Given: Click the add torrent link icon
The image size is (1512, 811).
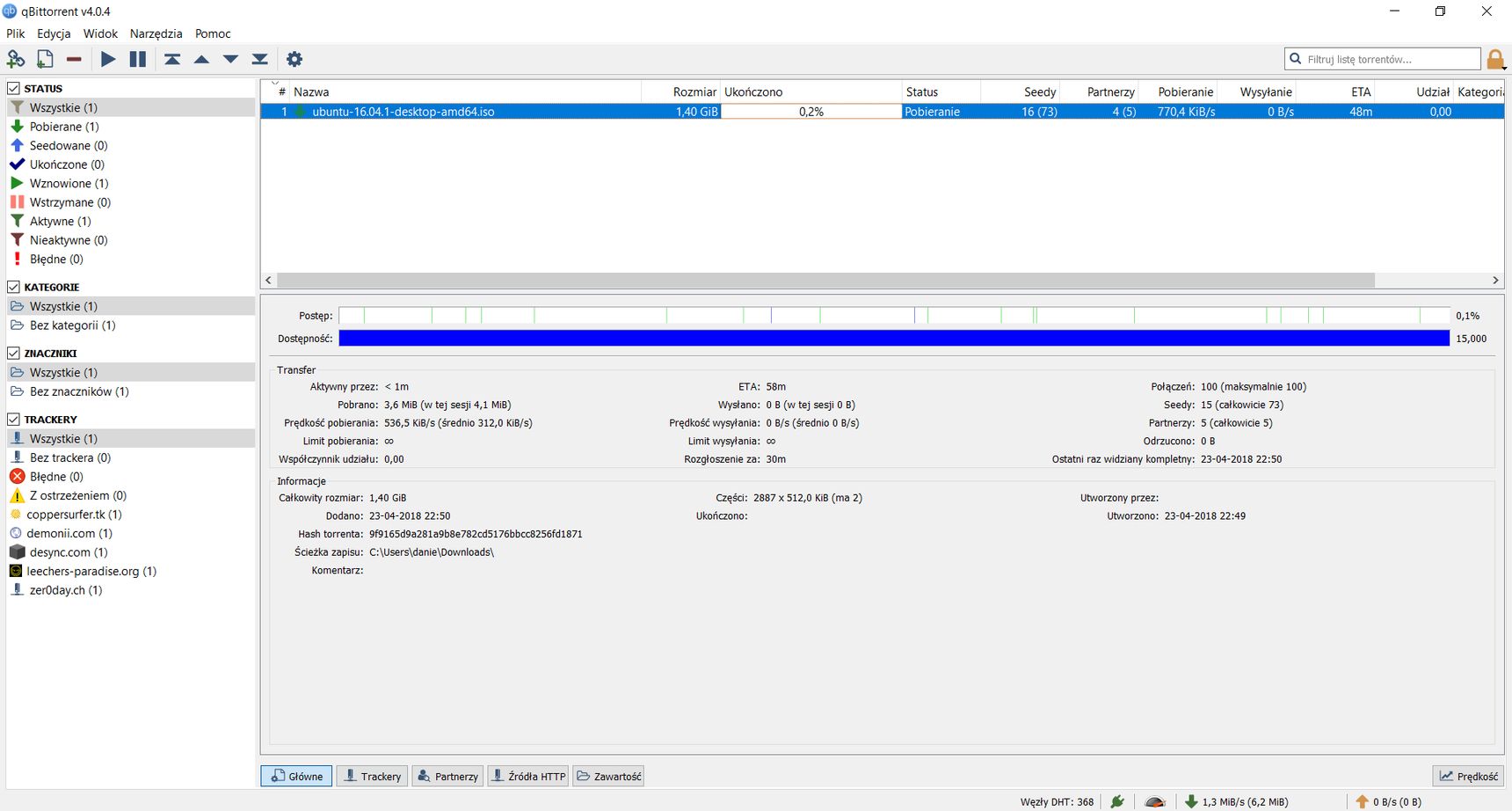Looking at the screenshot, I should click(16, 59).
